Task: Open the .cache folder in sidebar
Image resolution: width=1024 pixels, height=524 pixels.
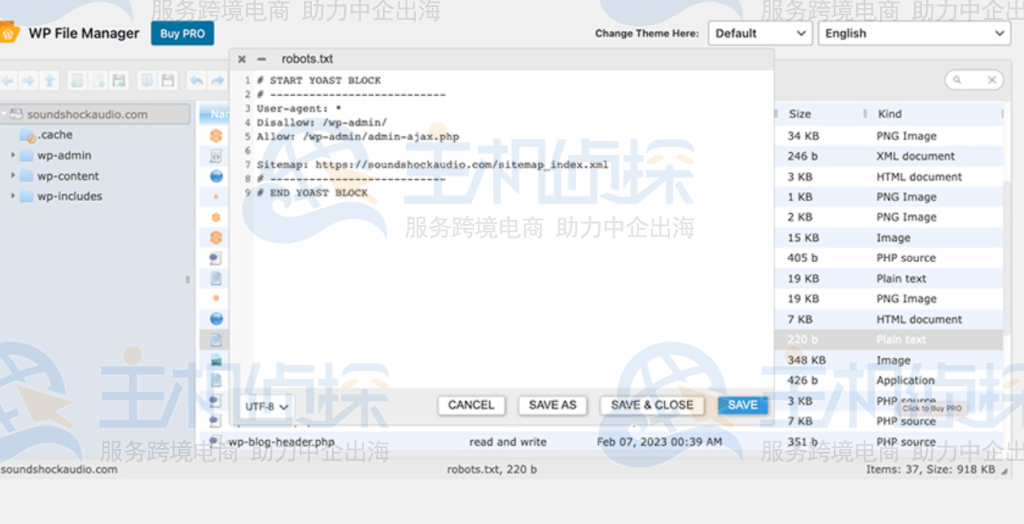Action: 55,135
